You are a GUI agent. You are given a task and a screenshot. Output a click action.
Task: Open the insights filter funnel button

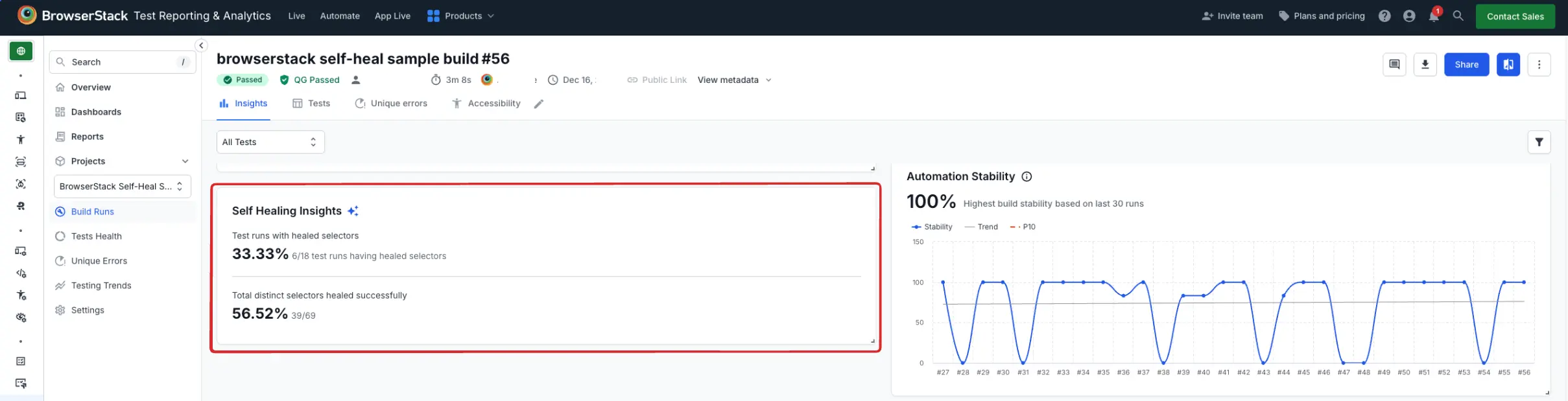(x=1539, y=142)
